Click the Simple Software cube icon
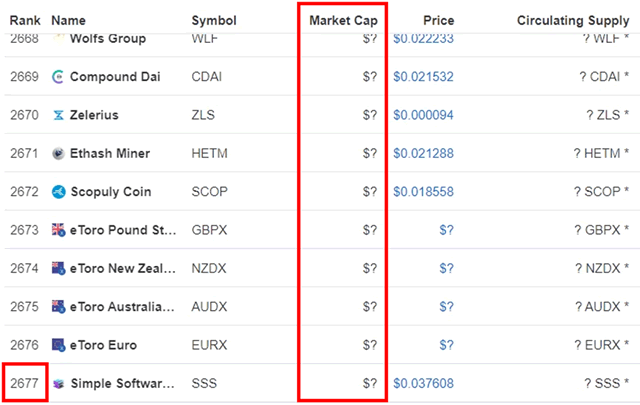The height and width of the screenshot is (405, 640). 59,384
